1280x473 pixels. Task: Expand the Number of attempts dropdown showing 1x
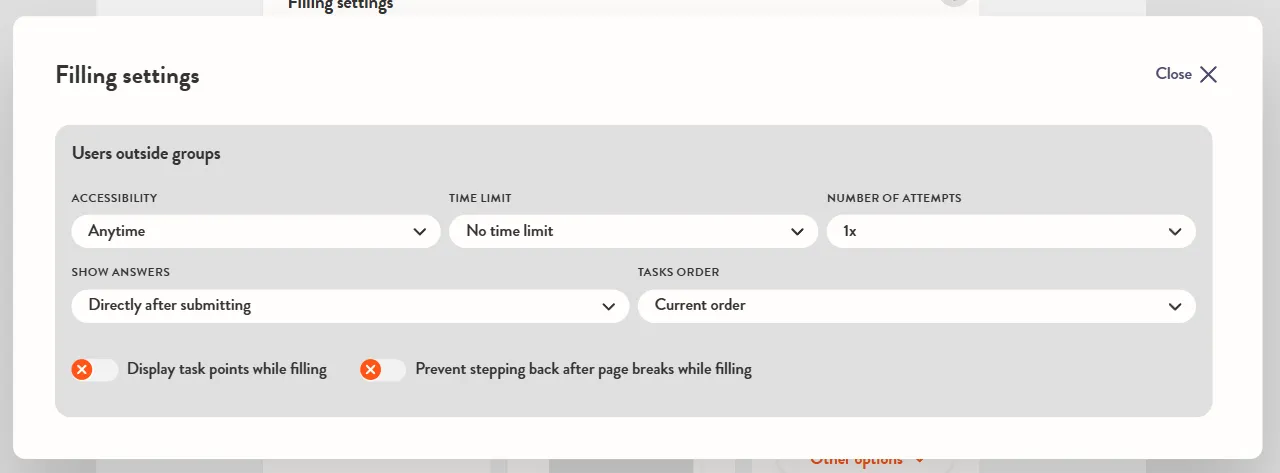[1011, 231]
